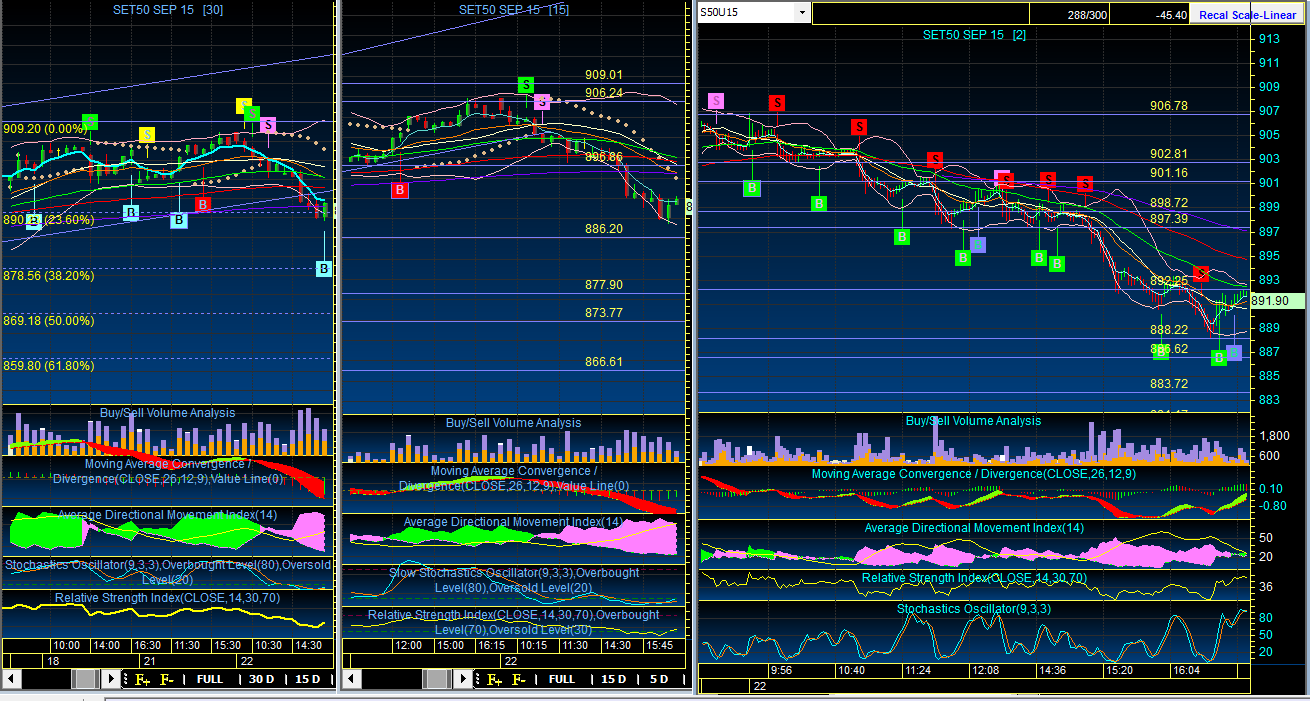Click 883.72 level label in 2-minute chart
The width and height of the screenshot is (1310, 701).
tap(1169, 384)
